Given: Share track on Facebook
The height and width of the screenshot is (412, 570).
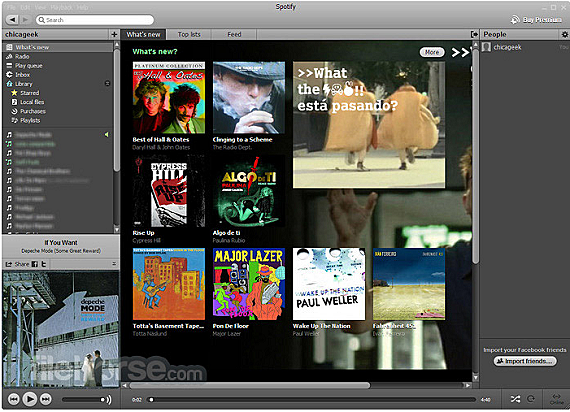Looking at the screenshot, I should point(35,264).
